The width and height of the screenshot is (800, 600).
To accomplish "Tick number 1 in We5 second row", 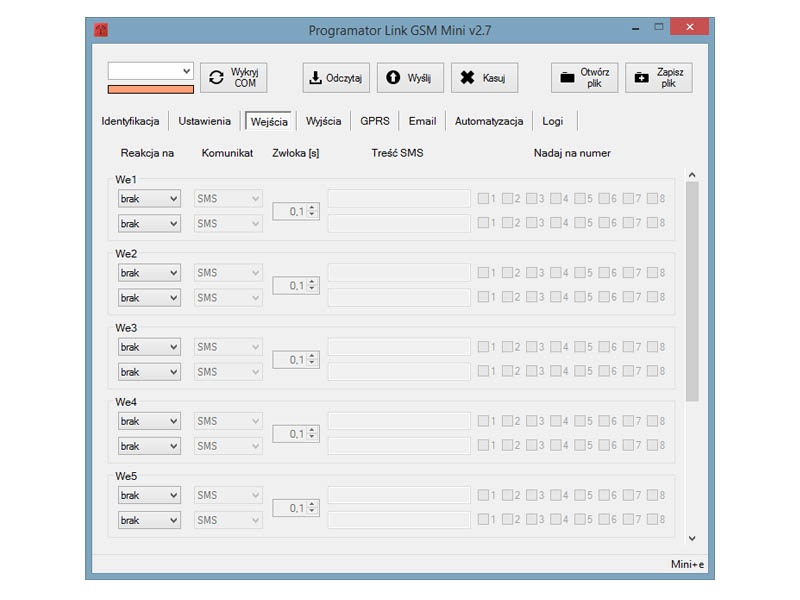I will point(483,519).
